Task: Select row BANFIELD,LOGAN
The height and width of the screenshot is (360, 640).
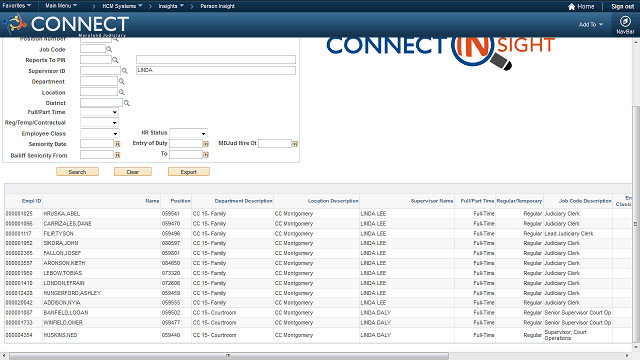Action: tap(318, 313)
